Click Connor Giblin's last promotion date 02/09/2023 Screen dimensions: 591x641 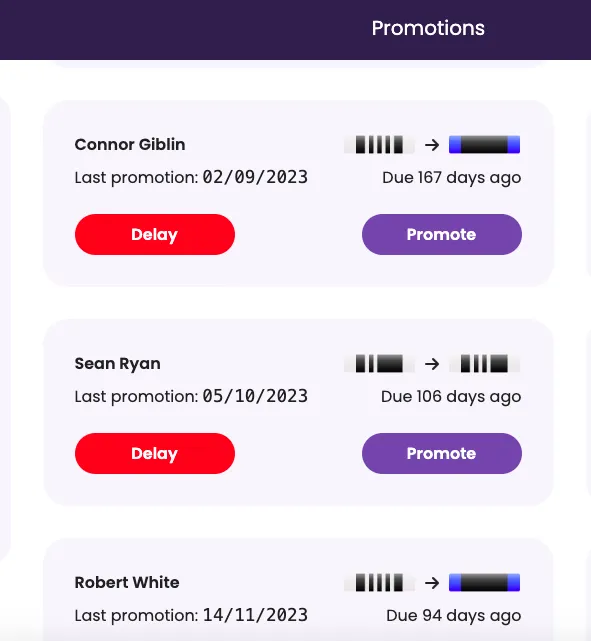pos(255,177)
